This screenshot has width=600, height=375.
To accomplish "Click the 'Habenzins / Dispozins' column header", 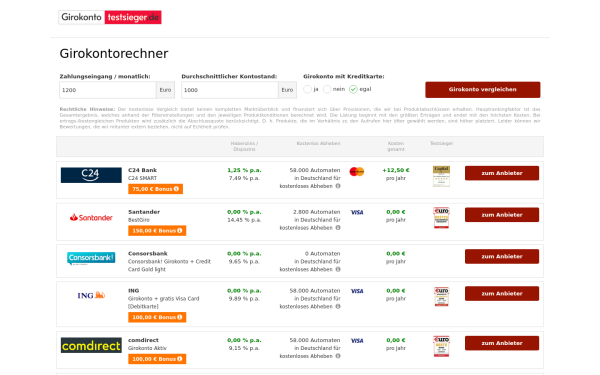I will pyautogui.click(x=244, y=146).
